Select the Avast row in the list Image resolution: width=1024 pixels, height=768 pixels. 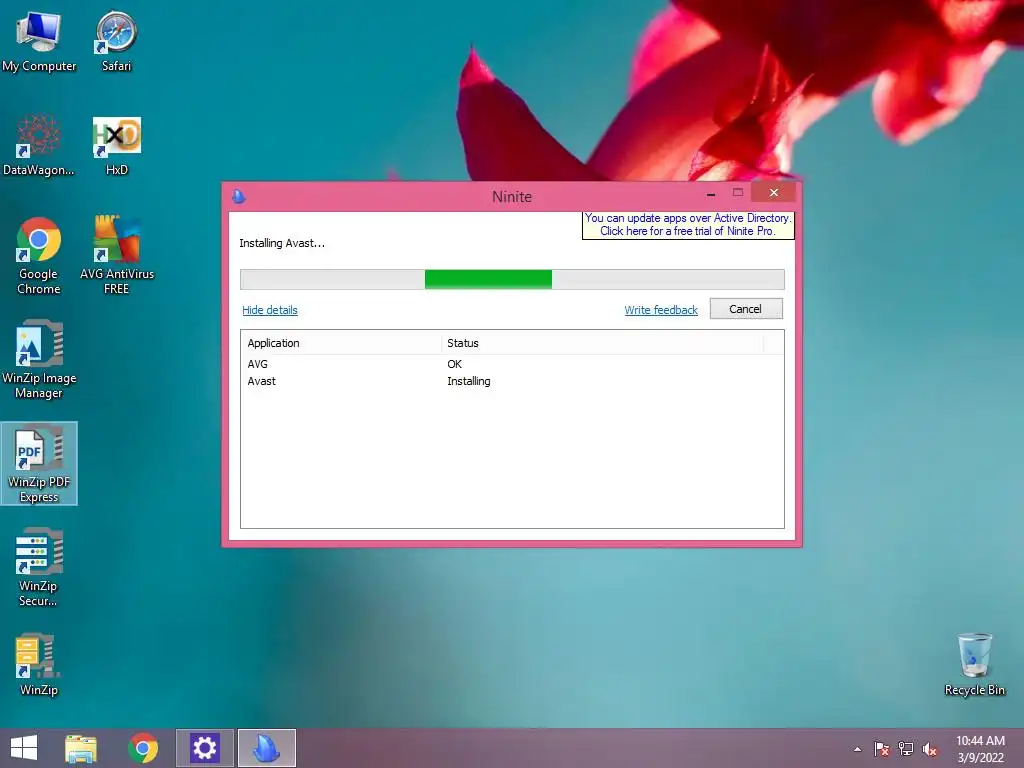(x=512, y=381)
